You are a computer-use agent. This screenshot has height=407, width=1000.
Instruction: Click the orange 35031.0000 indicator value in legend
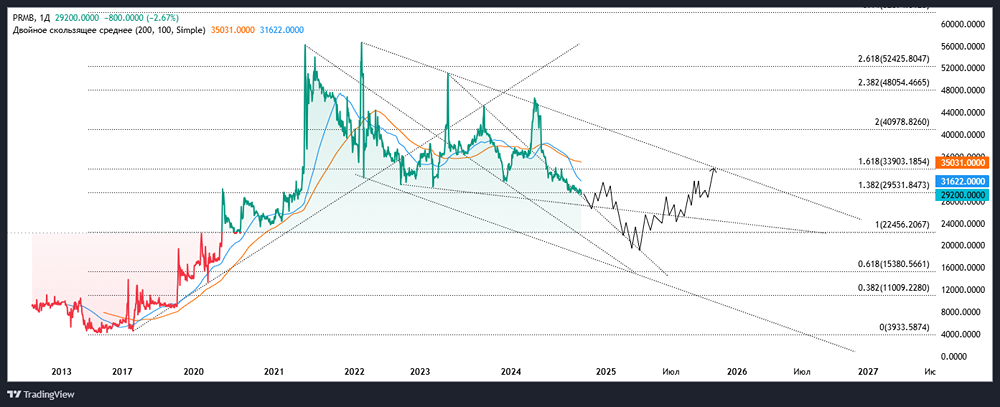coord(232,29)
